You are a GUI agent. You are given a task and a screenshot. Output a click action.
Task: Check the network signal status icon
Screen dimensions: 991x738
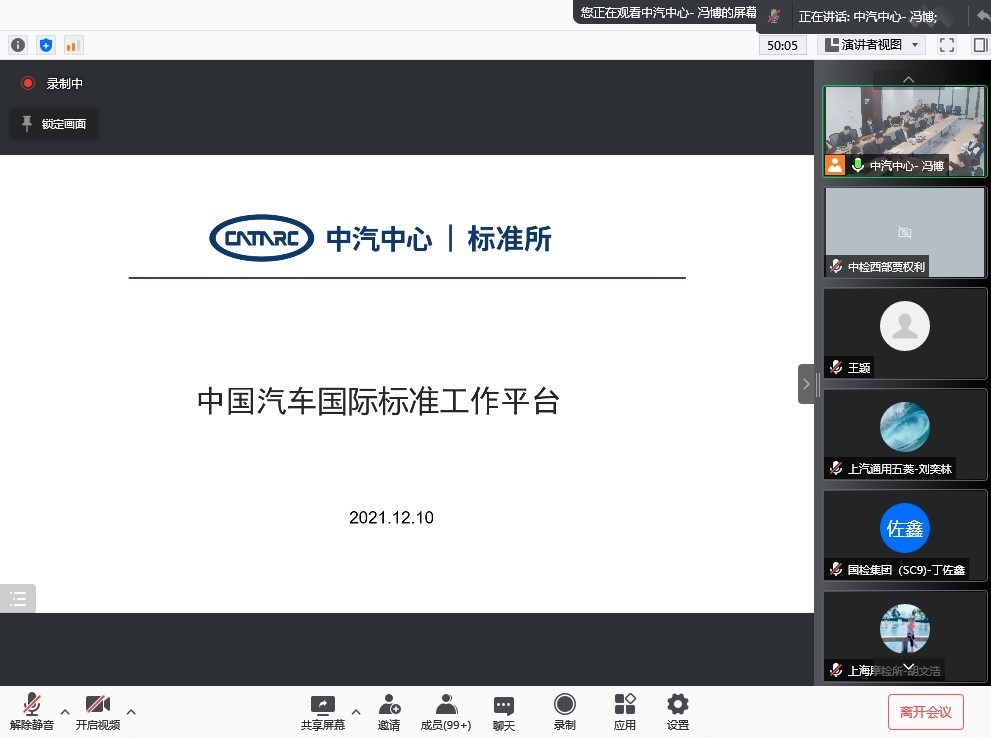pos(73,45)
